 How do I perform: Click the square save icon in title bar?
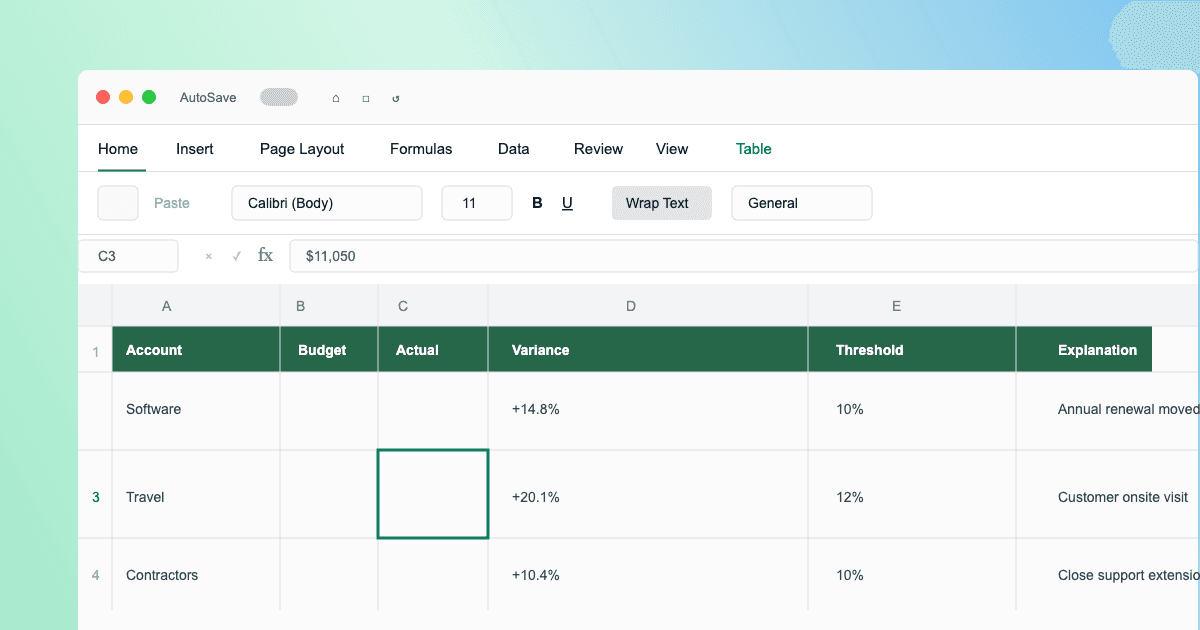coord(366,98)
